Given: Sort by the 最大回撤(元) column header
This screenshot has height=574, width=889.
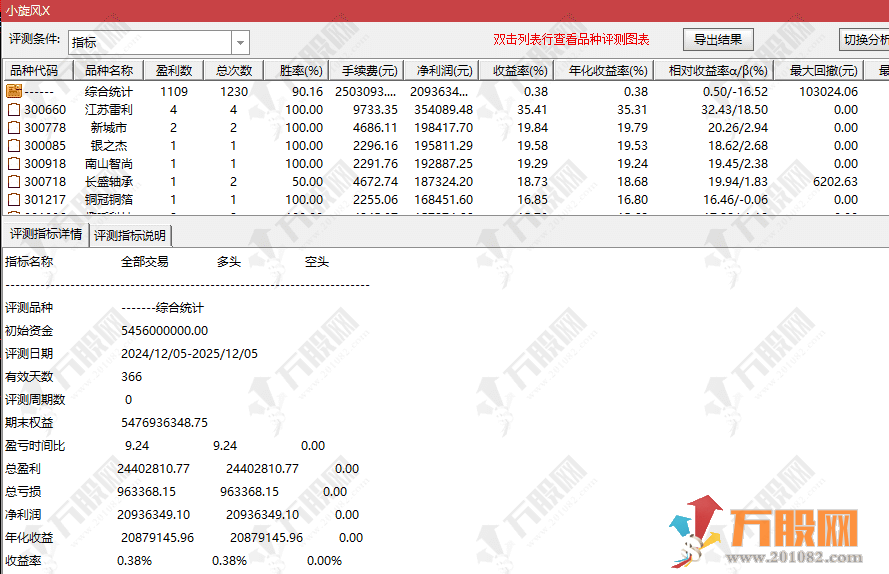Looking at the screenshot, I should [819, 71].
